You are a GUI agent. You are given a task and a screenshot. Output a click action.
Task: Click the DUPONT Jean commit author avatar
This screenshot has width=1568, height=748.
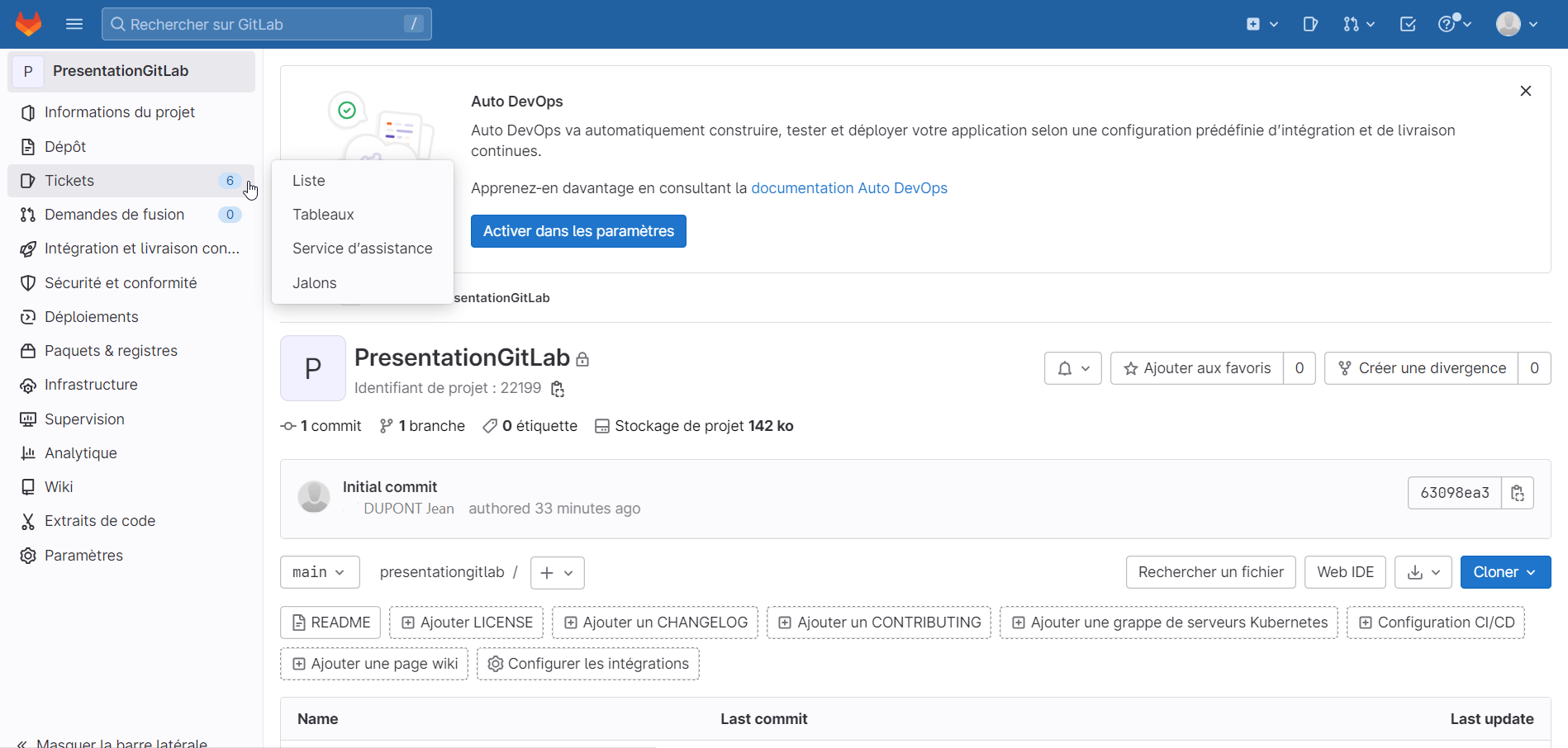click(314, 496)
